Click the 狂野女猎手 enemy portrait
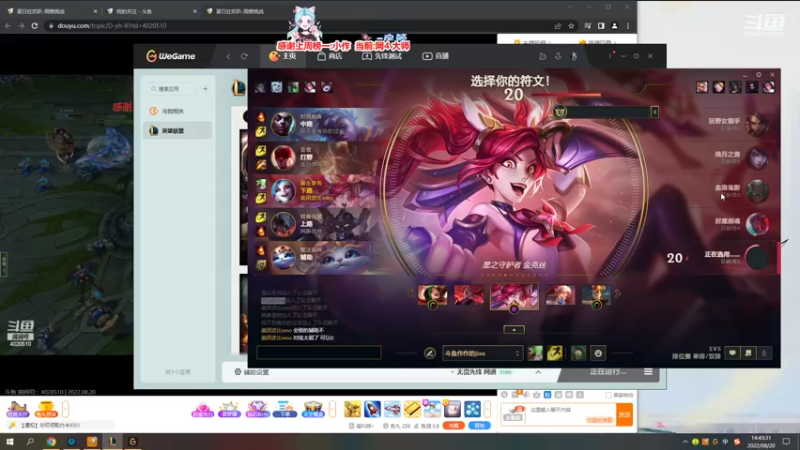Viewport: 800px width, 450px height. click(757, 124)
